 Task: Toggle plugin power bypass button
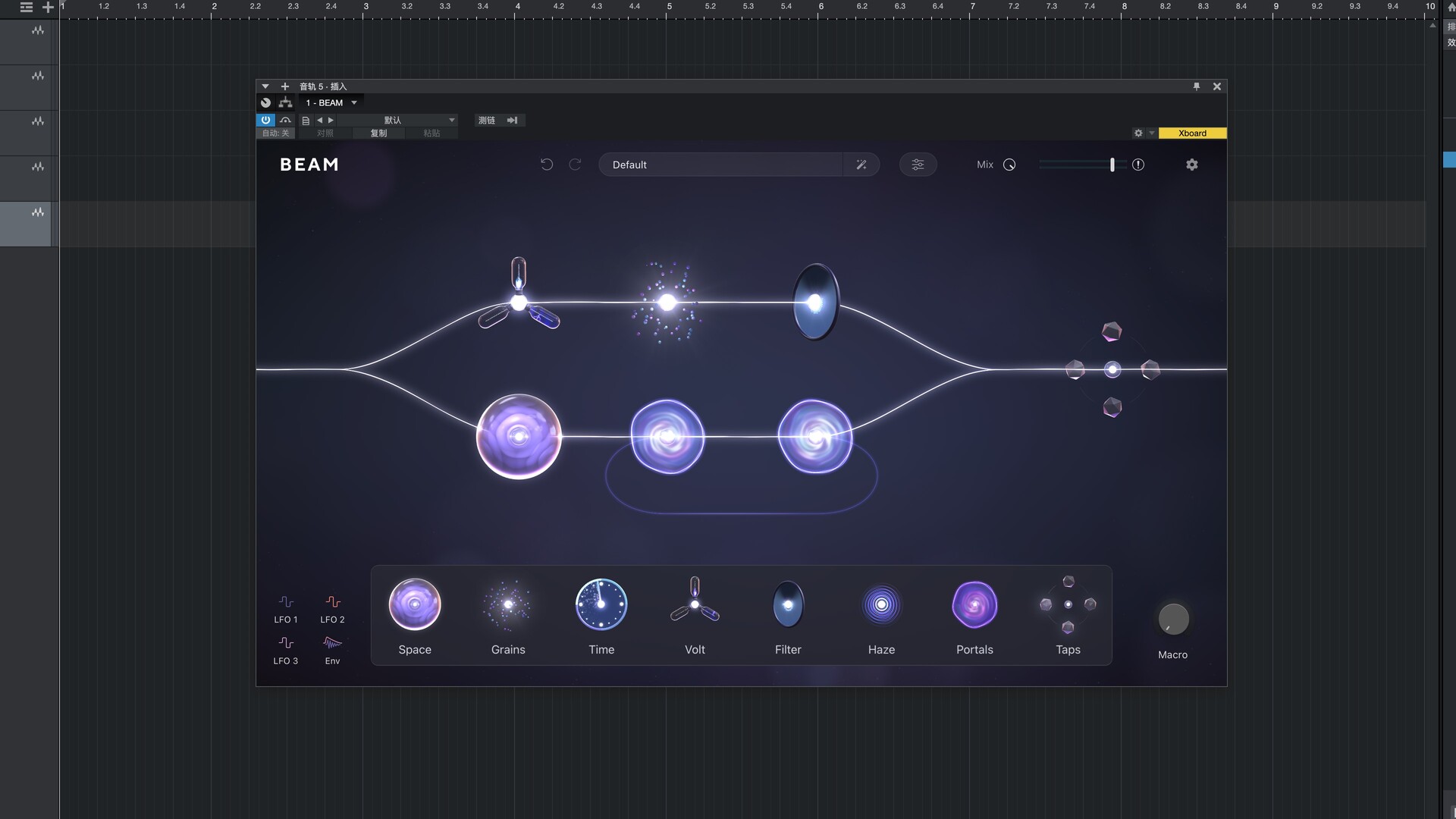pyautogui.click(x=265, y=120)
